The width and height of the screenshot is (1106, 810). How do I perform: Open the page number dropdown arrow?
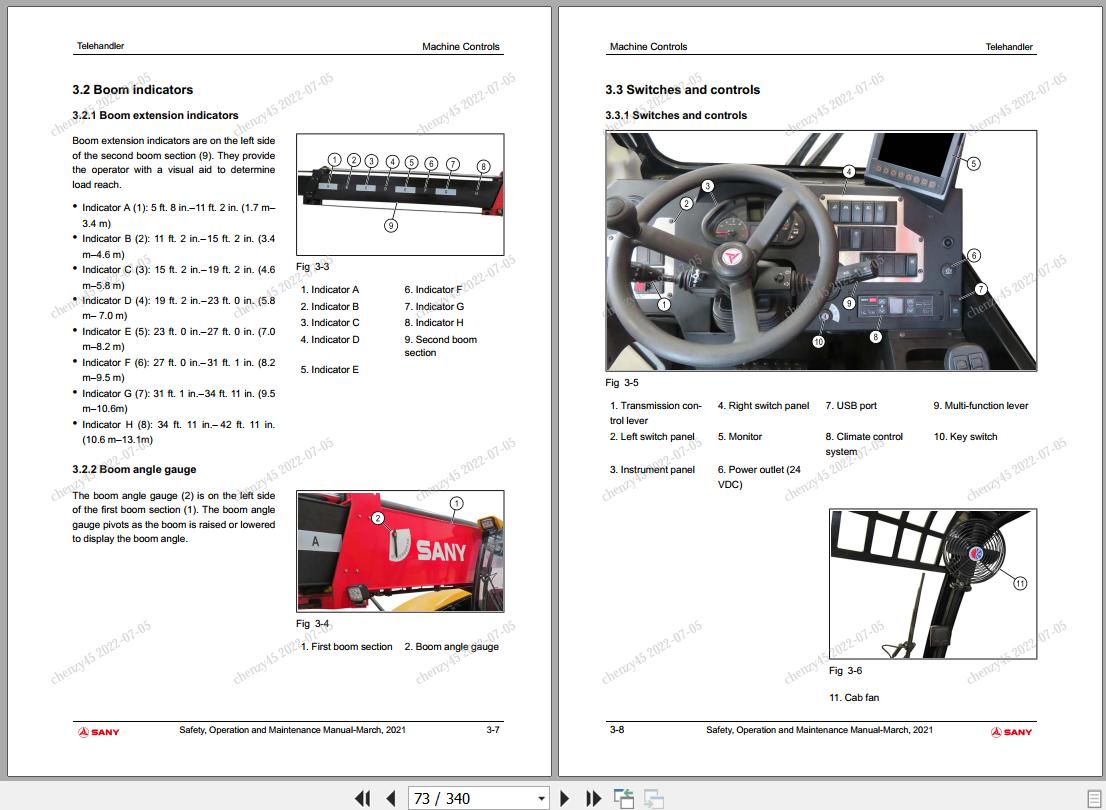coord(541,799)
